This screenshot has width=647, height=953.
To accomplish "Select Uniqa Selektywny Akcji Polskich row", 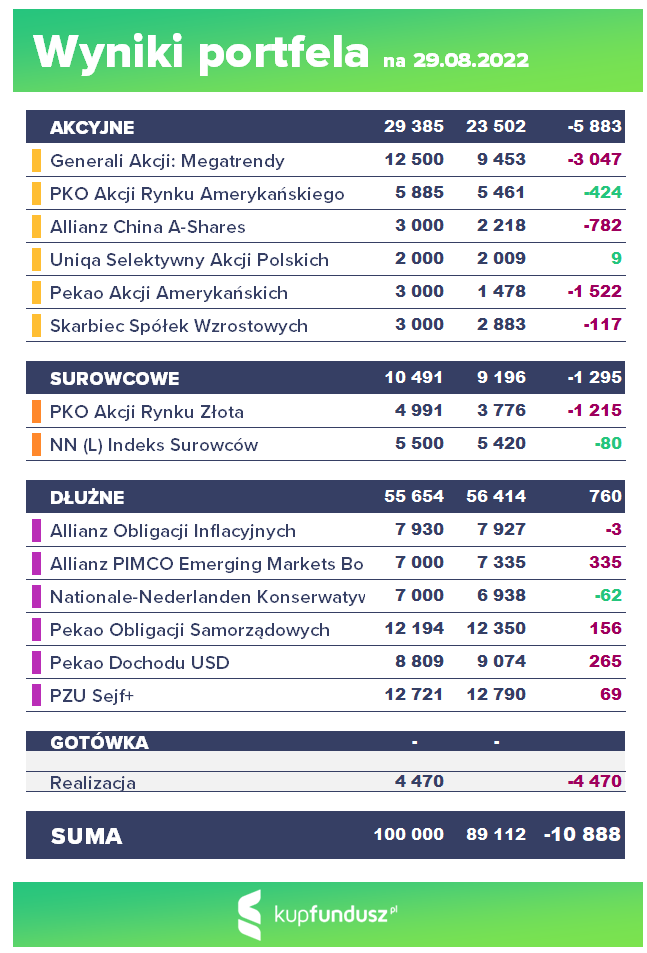I will (326, 260).
